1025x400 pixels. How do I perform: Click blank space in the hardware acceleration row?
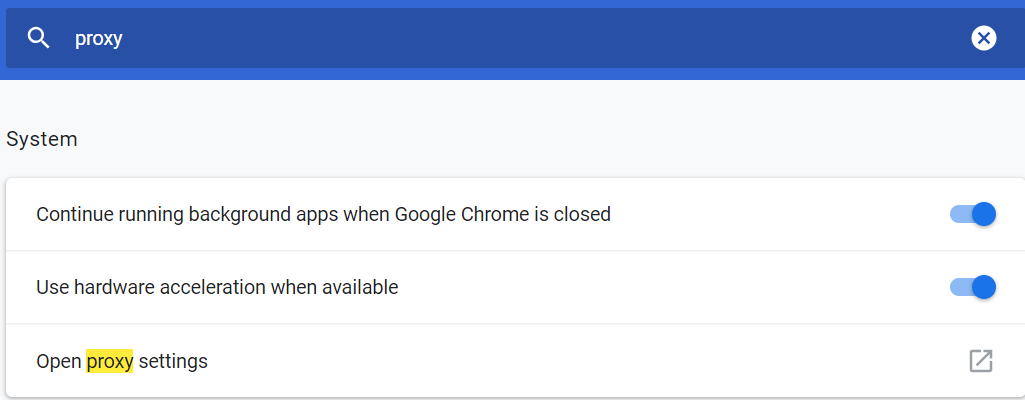(680, 287)
